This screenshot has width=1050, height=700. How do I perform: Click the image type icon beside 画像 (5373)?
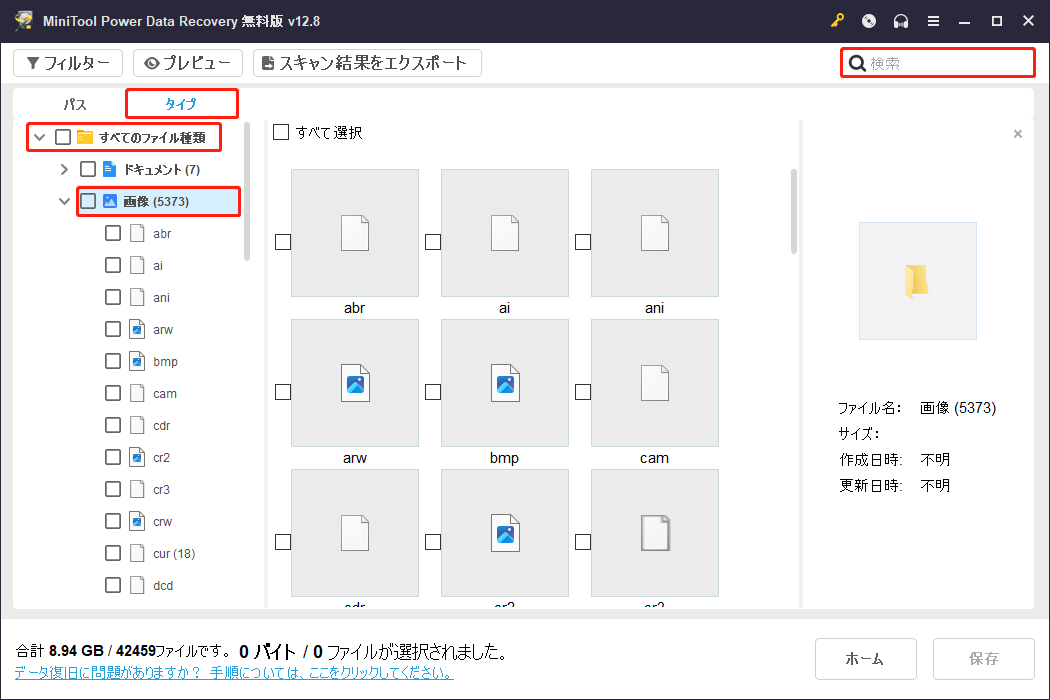pyautogui.click(x=110, y=200)
